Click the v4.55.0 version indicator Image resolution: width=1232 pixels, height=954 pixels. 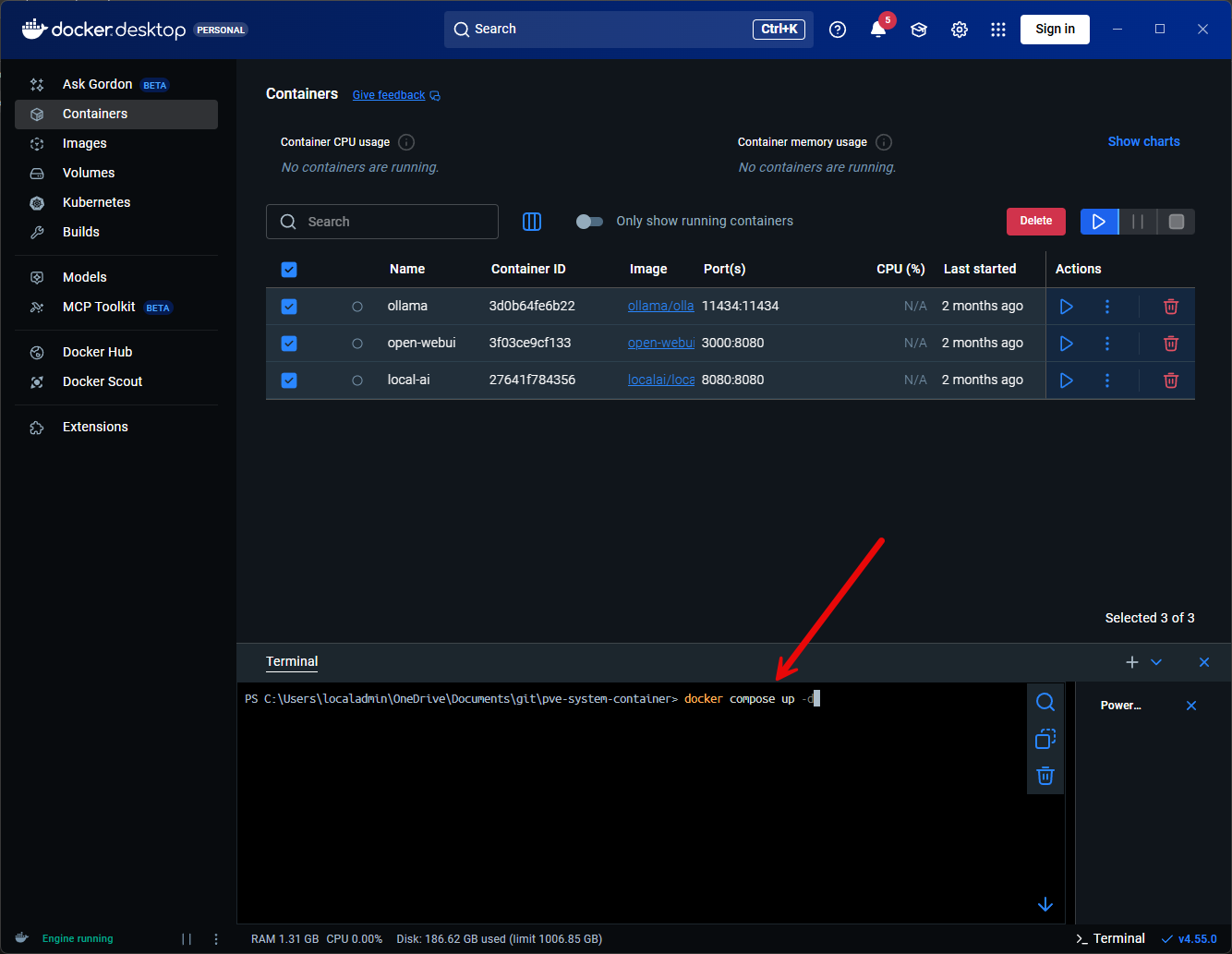click(1190, 939)
